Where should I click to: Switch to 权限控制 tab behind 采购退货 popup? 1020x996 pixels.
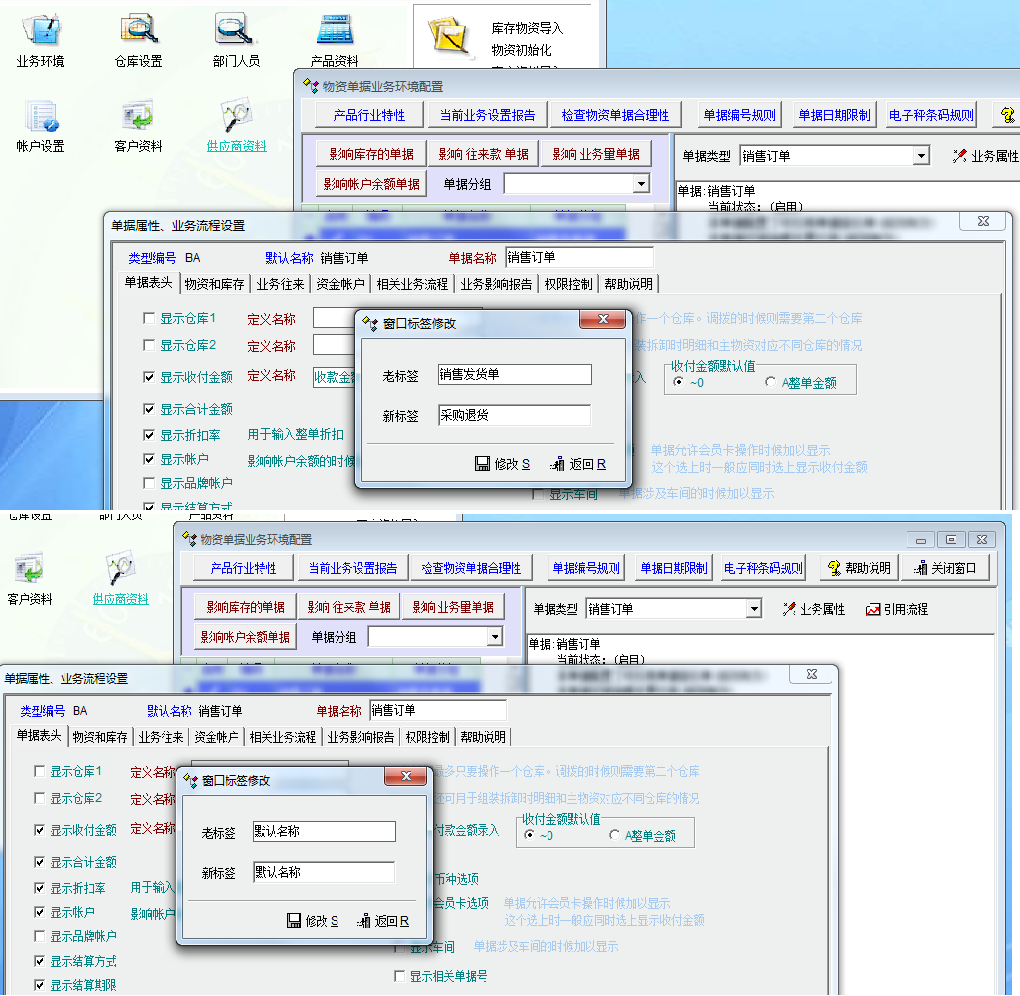568,284
